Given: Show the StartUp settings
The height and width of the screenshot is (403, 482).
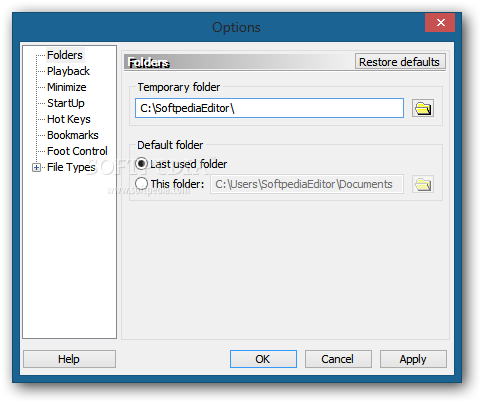Looking at the screenshot, I should pyautogui.click(x=66, y=103).
